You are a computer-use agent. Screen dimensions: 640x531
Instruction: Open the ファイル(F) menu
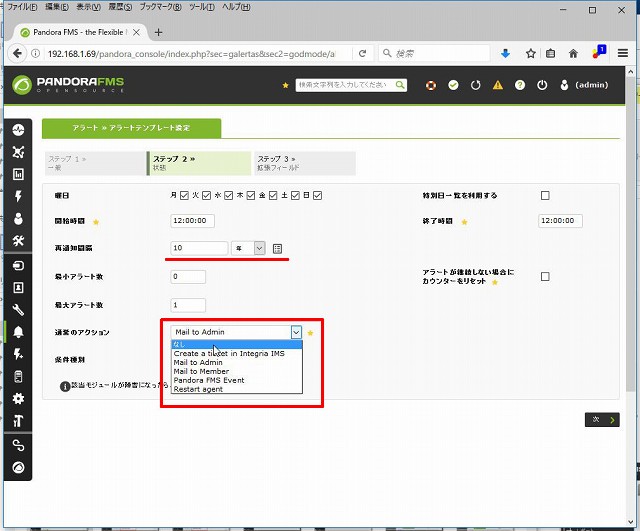point(22,7)
